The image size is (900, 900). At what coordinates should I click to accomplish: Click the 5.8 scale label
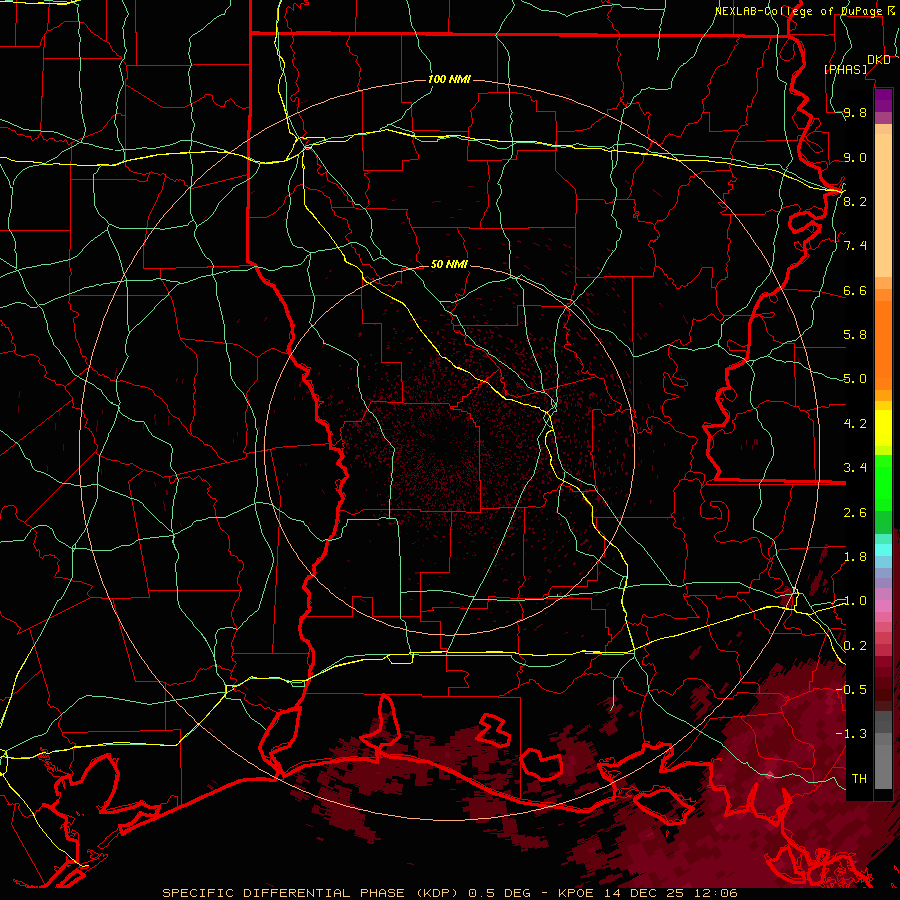(x=855, y=335)
